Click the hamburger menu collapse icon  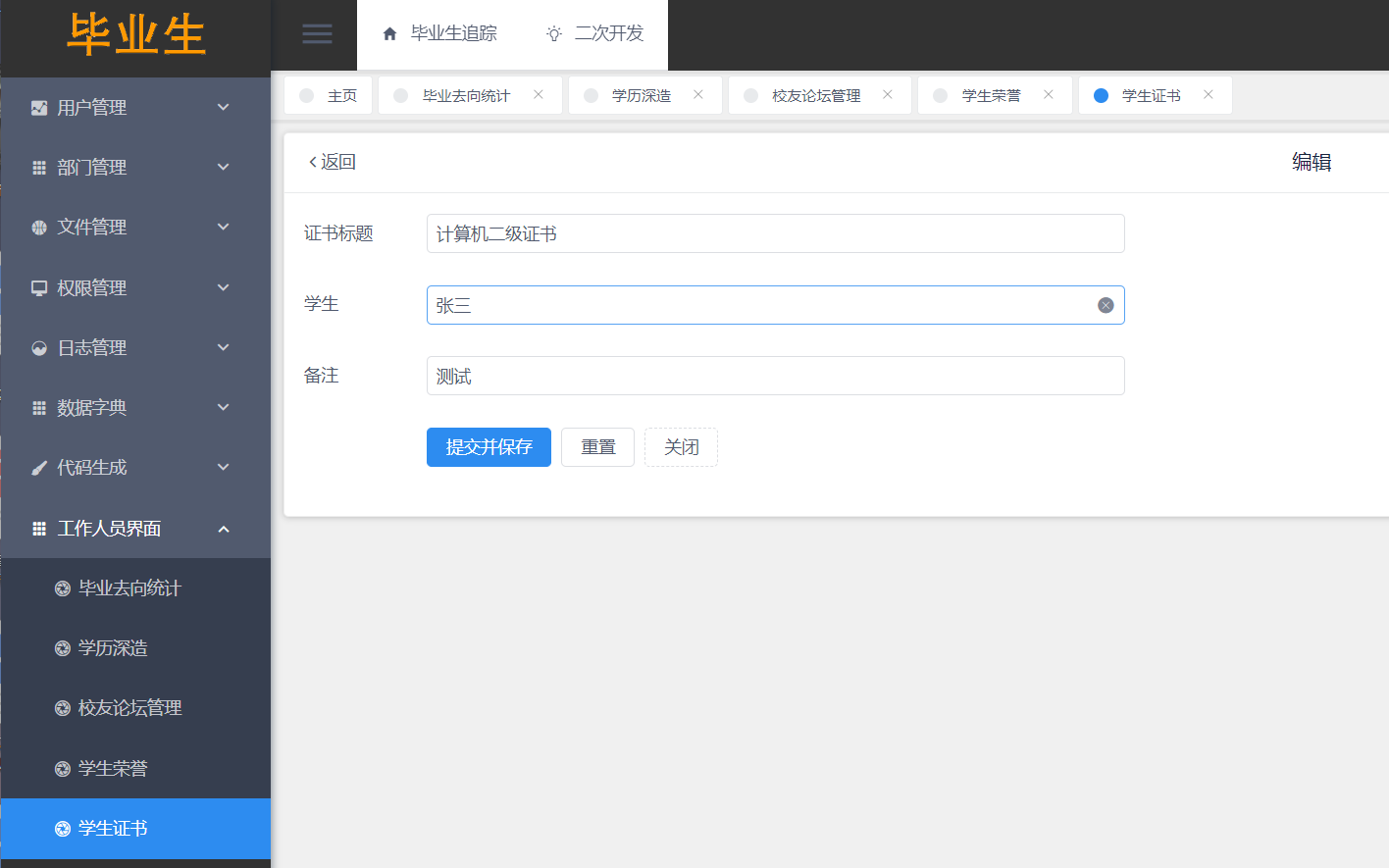click(x=316, y=34)
